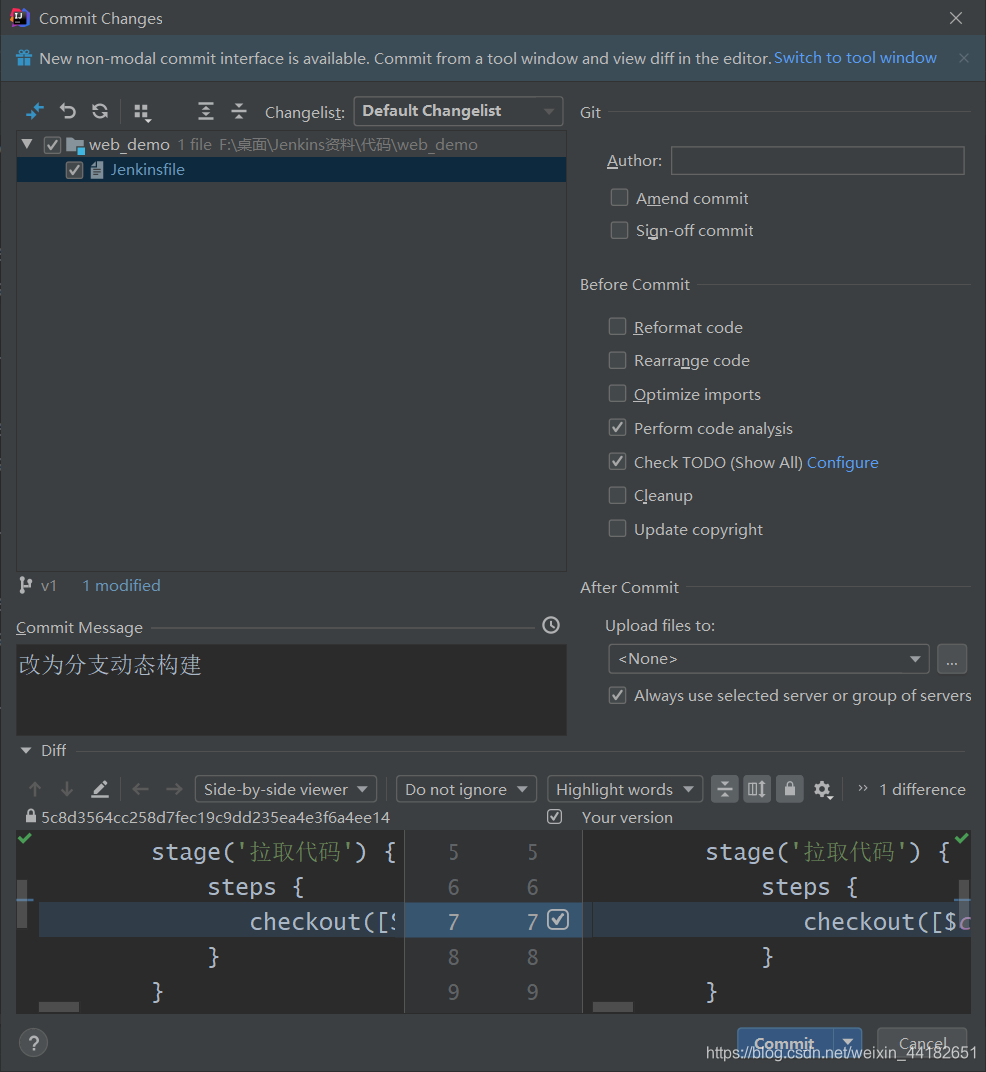
Task: Open the Do not ignore dropdown
Action: click(466, 789)
